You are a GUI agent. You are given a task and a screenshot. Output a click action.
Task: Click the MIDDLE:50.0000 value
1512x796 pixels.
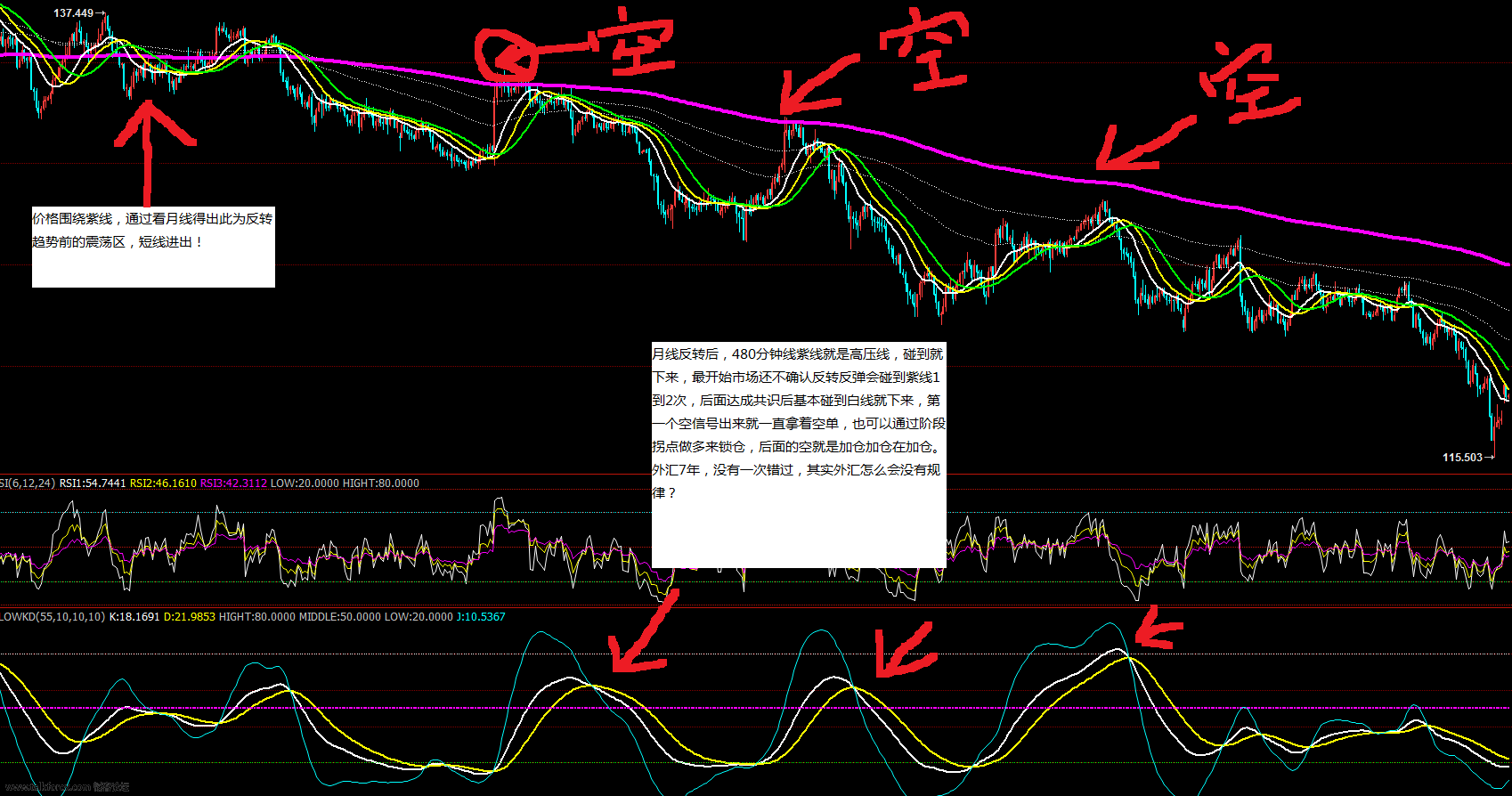[x=339, y=617]
